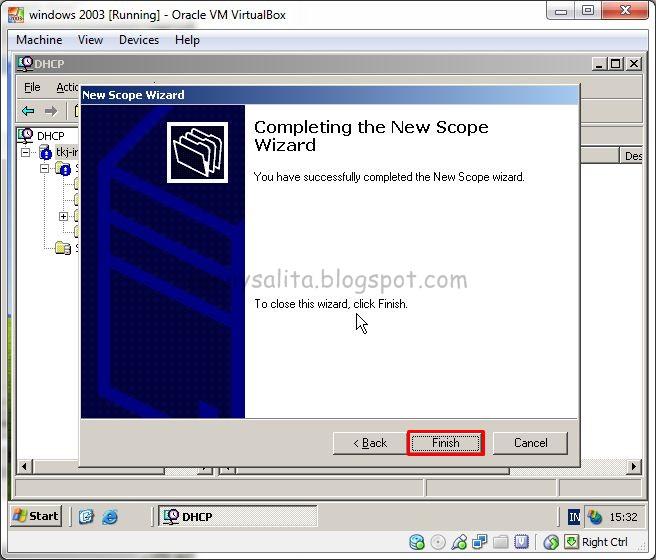Click the language indicator in system tray
Image resolution: width=656 pixels, height=560 pixels.
[x=574, y=517]
